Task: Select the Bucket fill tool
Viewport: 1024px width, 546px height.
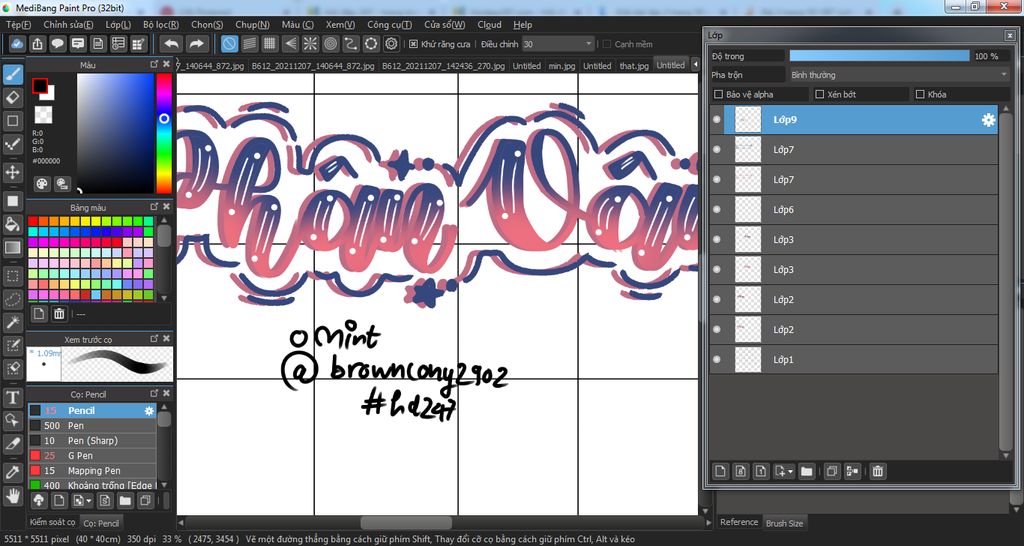Action: click(12, 225)
